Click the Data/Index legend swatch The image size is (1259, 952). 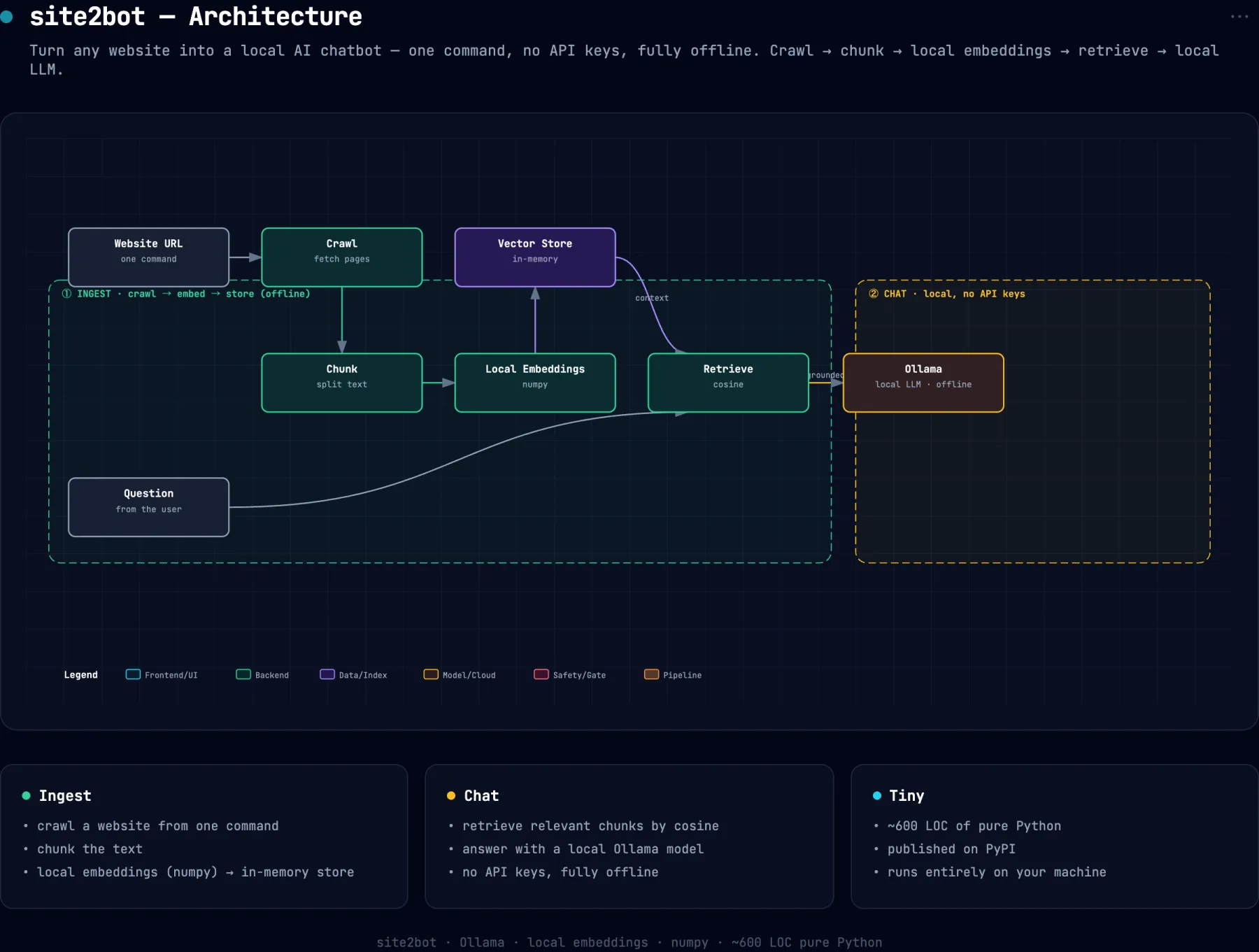tap(327, 674)
